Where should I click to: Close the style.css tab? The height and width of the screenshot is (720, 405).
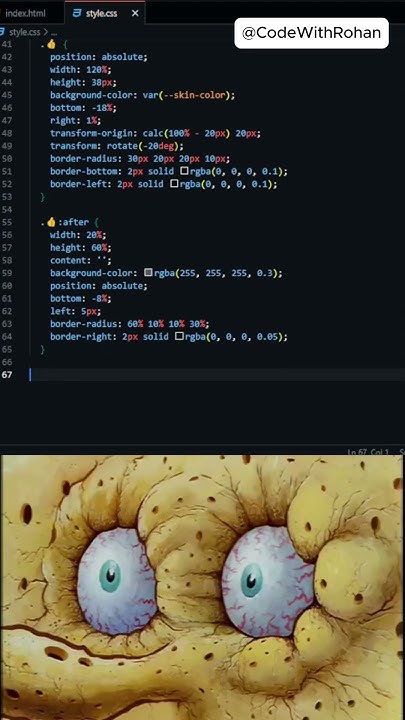click(x=135, y=14)
